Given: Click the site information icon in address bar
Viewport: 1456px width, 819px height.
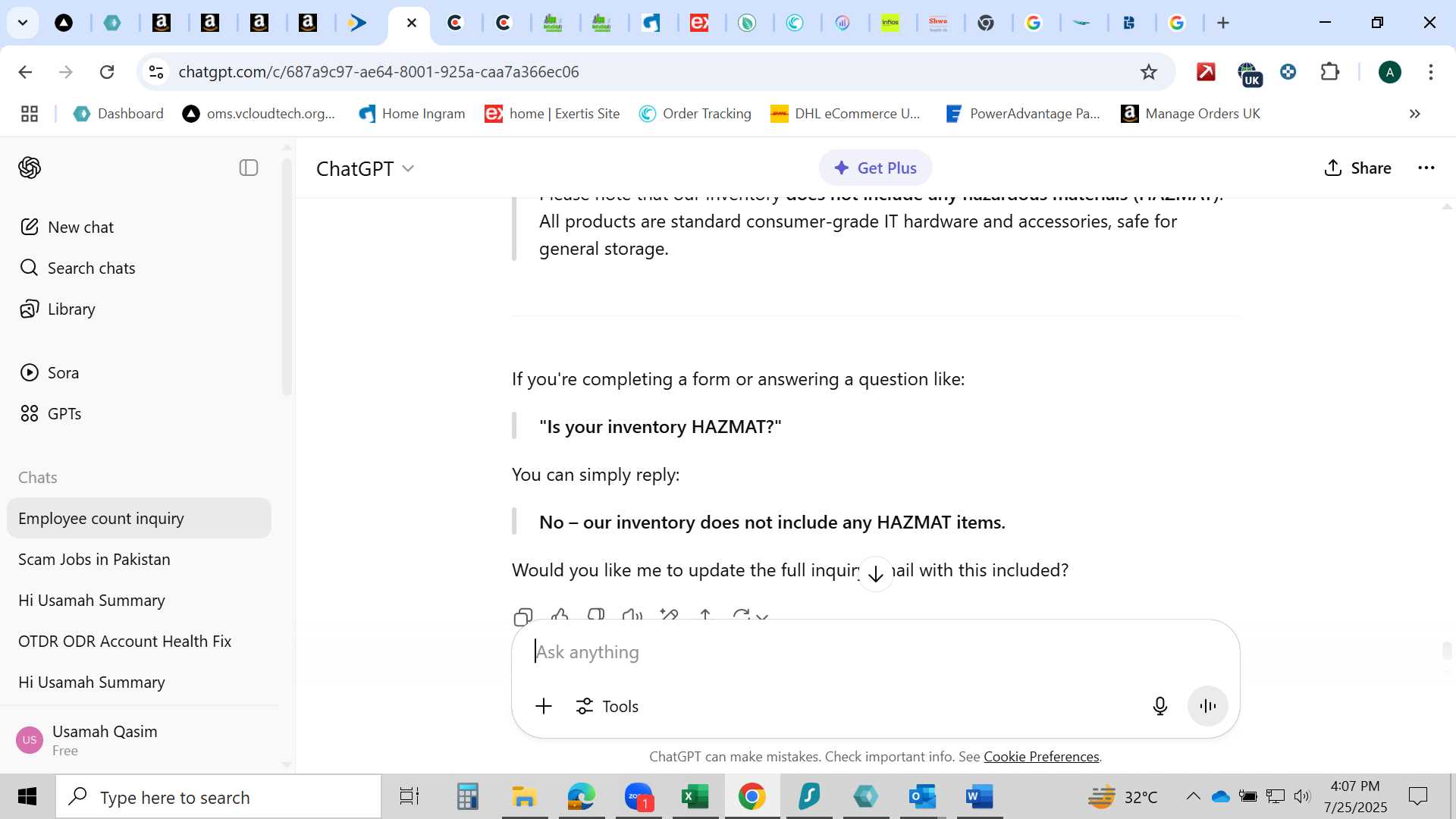Looking at the screenshot, I should click(x=156, y=72).
